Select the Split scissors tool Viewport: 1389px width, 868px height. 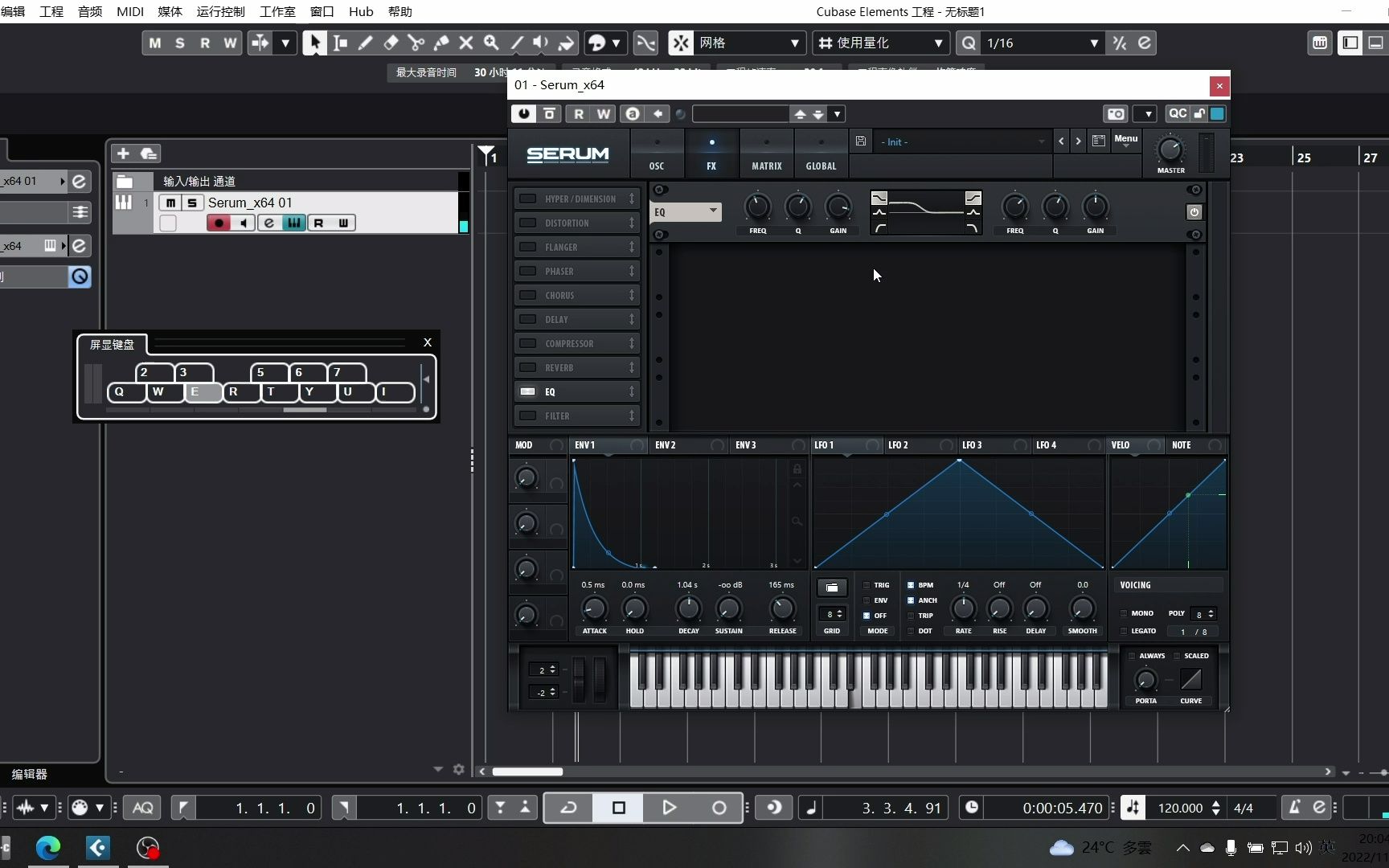[x=416, y=43]
